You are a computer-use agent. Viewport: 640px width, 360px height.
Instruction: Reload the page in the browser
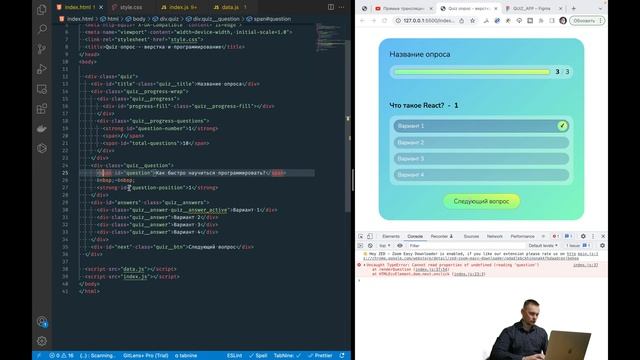(x=384, y=20)
